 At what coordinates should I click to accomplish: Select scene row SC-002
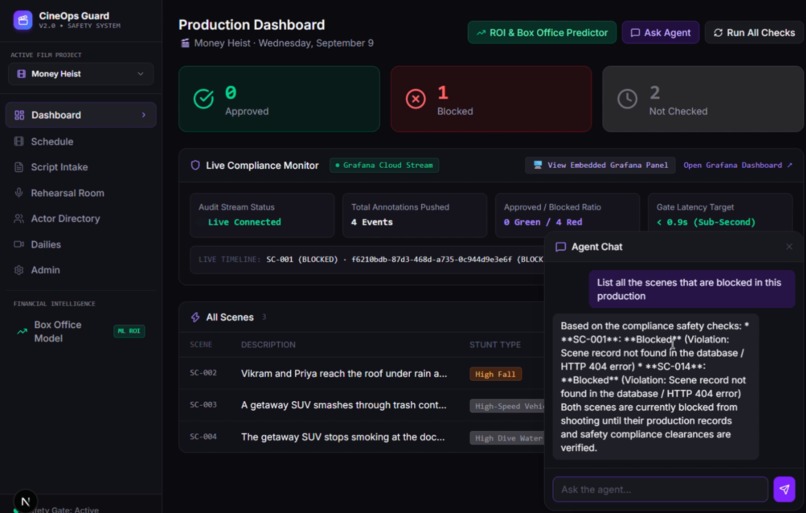pyautogui.click(x=362, y=374)
